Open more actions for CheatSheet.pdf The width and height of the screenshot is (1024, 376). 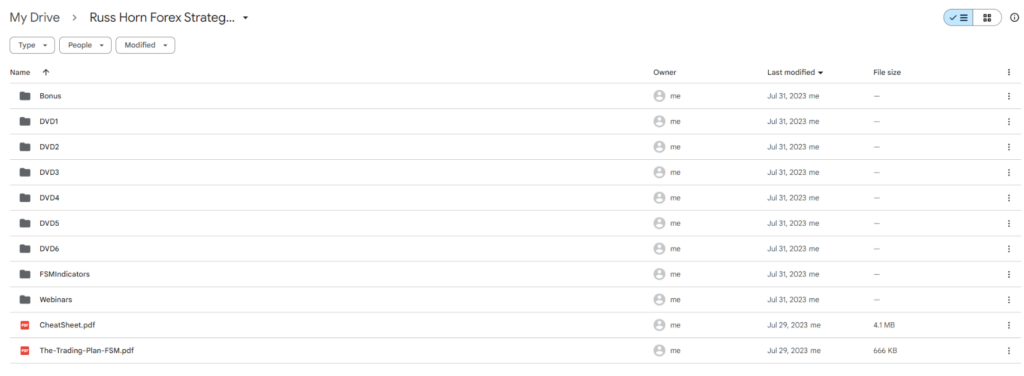coord(1009,325)
